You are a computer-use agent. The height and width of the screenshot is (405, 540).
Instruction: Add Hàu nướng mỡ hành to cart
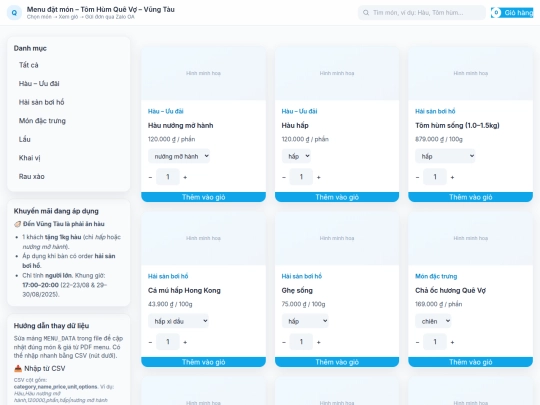[204, 197]
